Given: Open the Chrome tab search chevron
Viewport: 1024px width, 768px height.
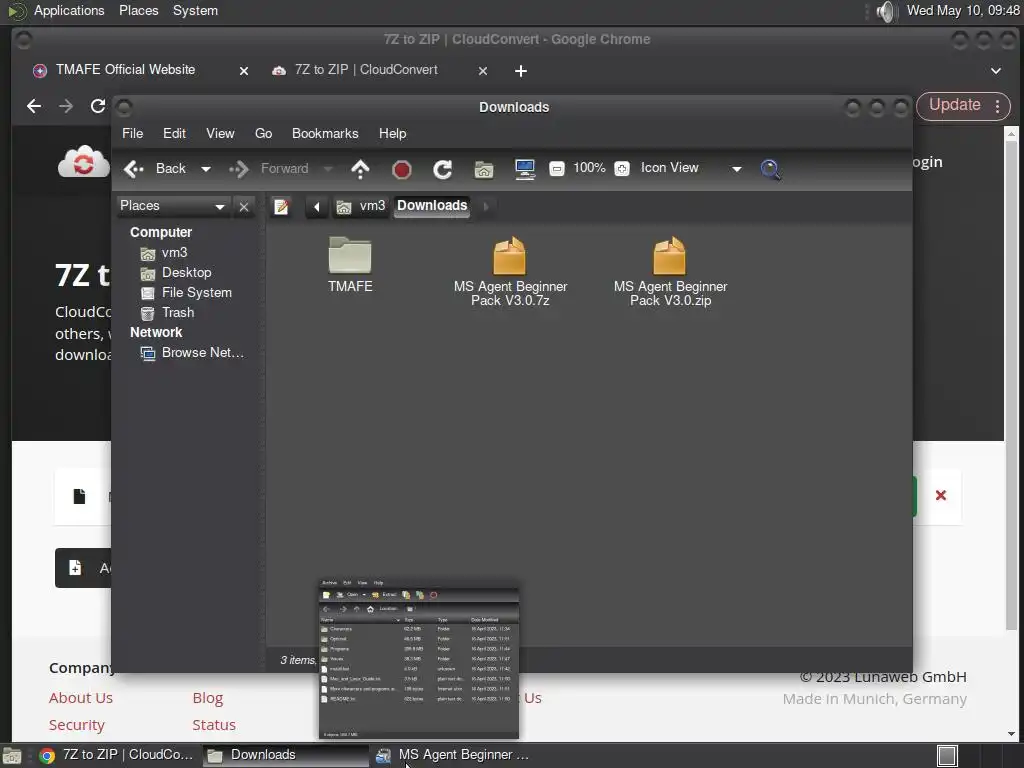Looking at the screenshot, I should click(996, 71).
